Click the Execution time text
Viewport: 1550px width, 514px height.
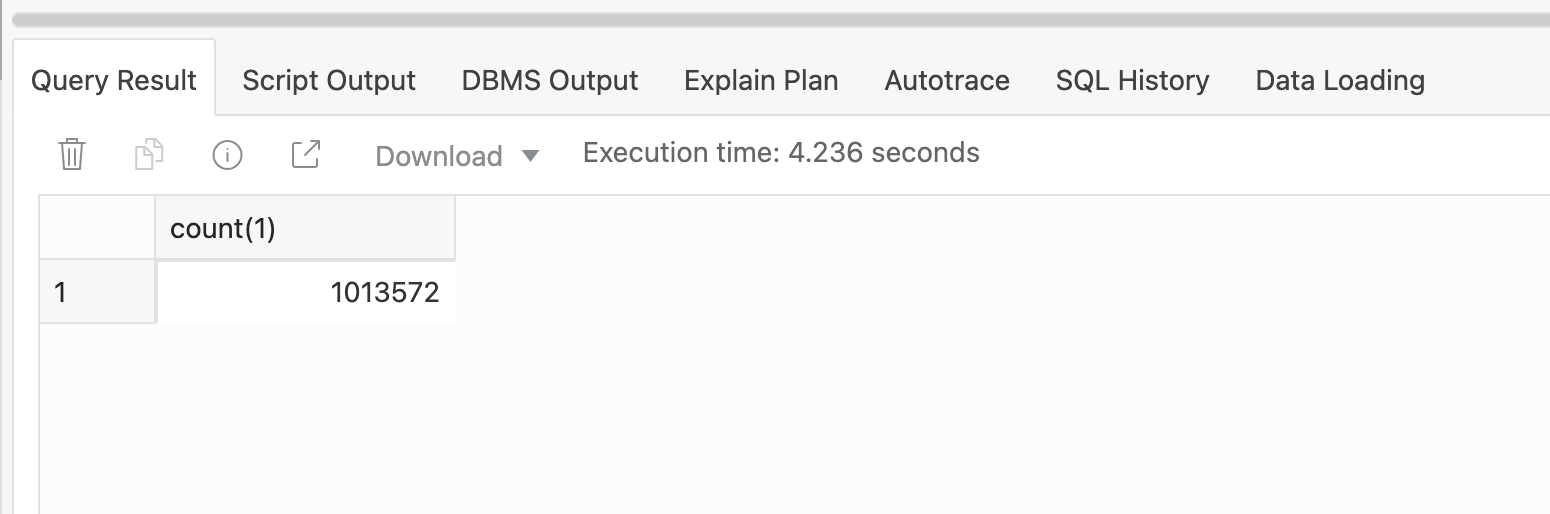point(780,153)
